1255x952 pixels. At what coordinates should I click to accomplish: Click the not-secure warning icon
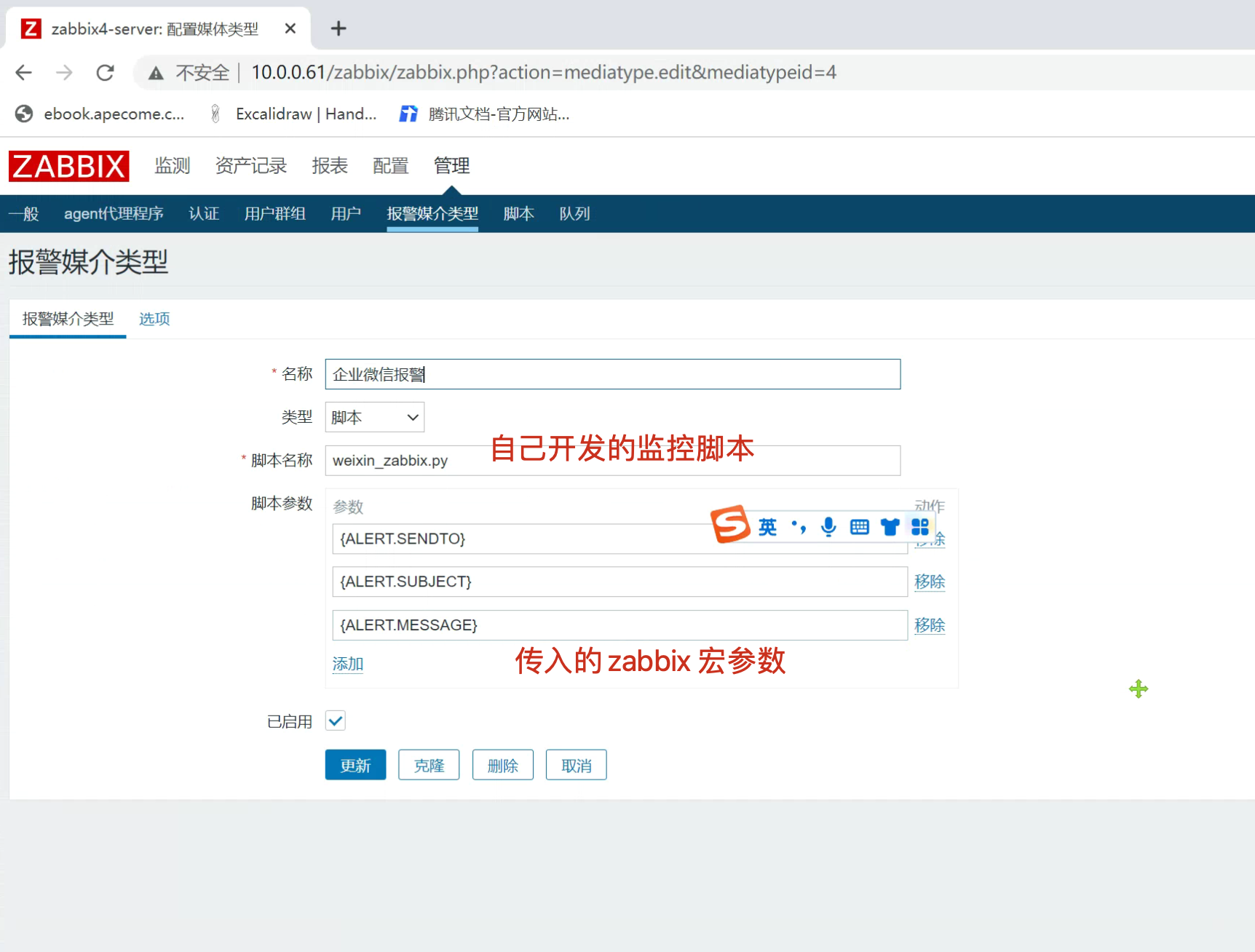click(x=156, y=73)
